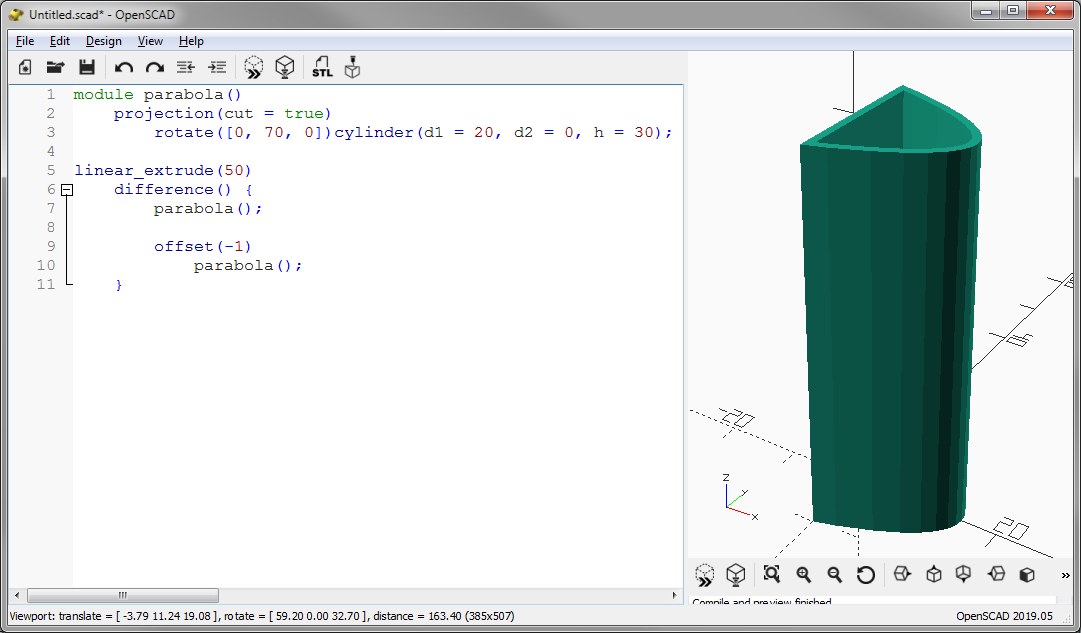
Task: Click the Redo arrow icon
Action: click(x=155, y=67)
